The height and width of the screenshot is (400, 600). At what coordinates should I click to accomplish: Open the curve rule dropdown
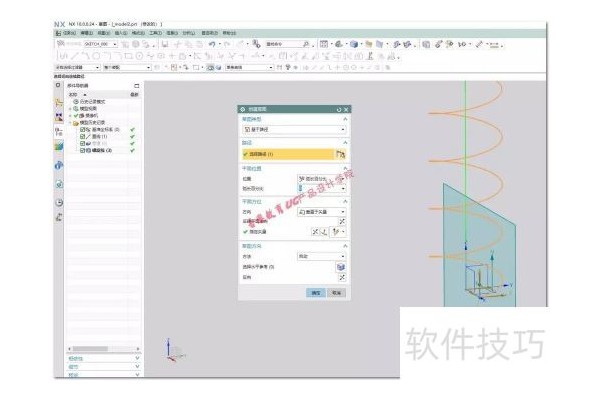pos(249,67)
